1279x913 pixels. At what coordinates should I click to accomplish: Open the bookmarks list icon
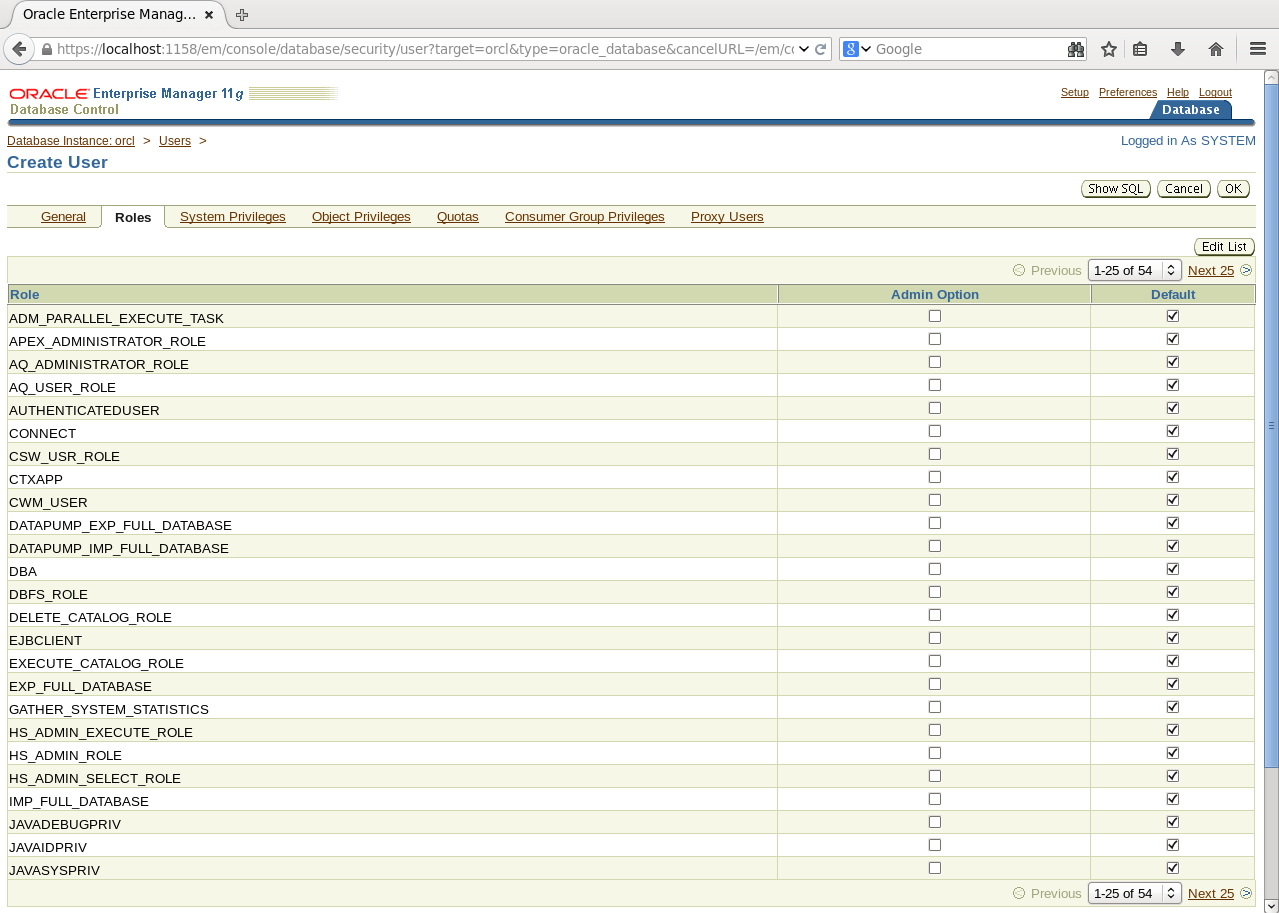(x=1140, y=49)
